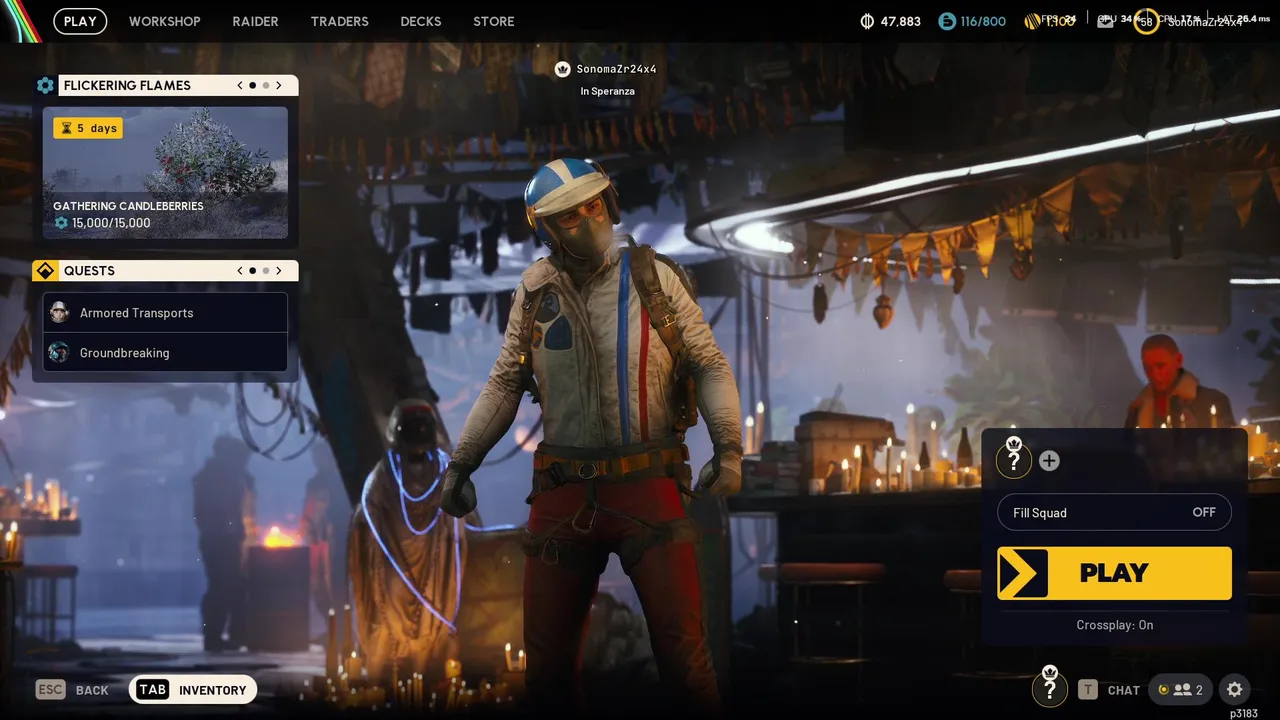Add a squad member with plus icon
This screenshot has height=720, width=1280.
[x=1049, y=460]
